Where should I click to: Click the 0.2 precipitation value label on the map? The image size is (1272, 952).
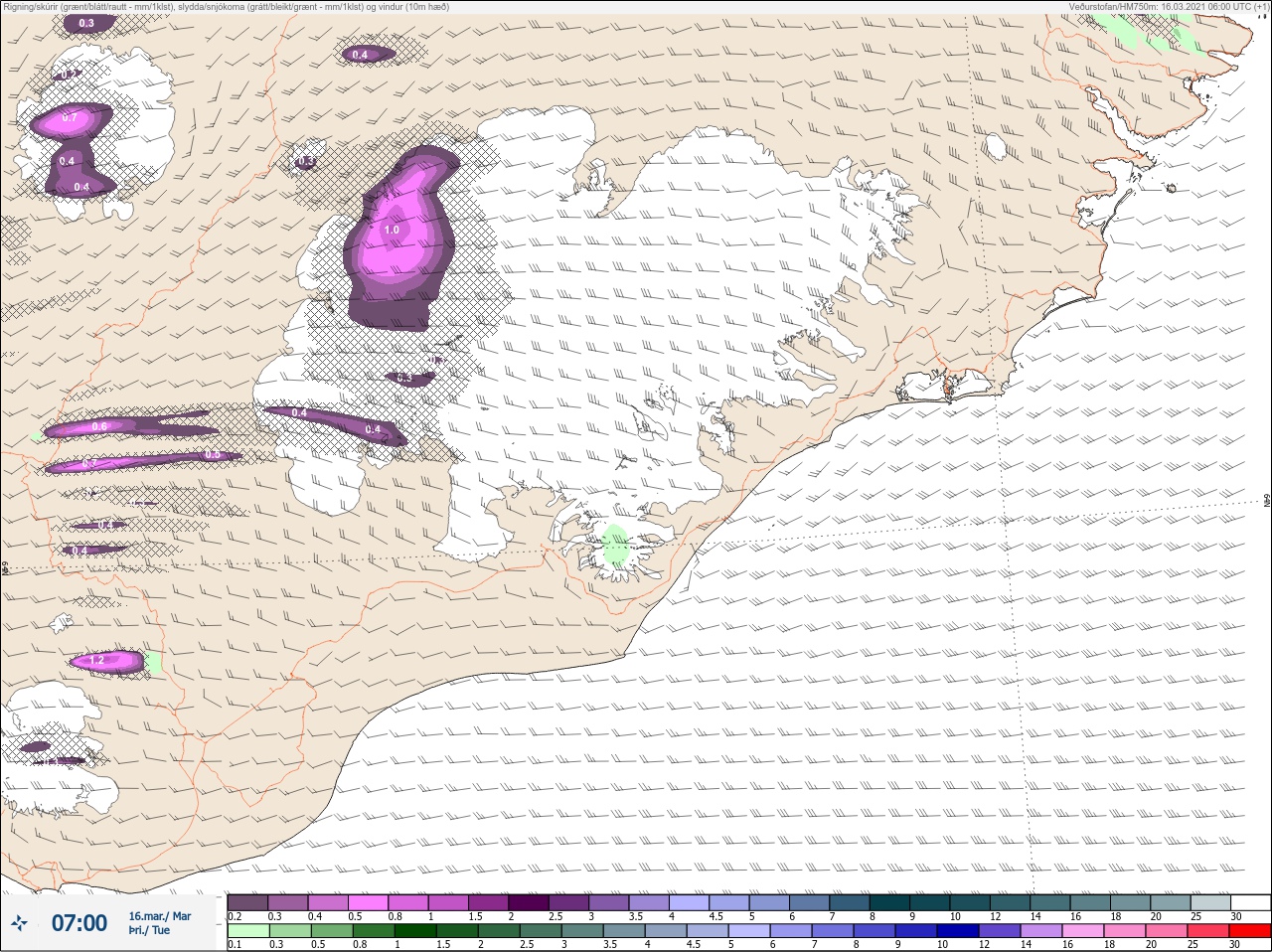pos(69,75)
